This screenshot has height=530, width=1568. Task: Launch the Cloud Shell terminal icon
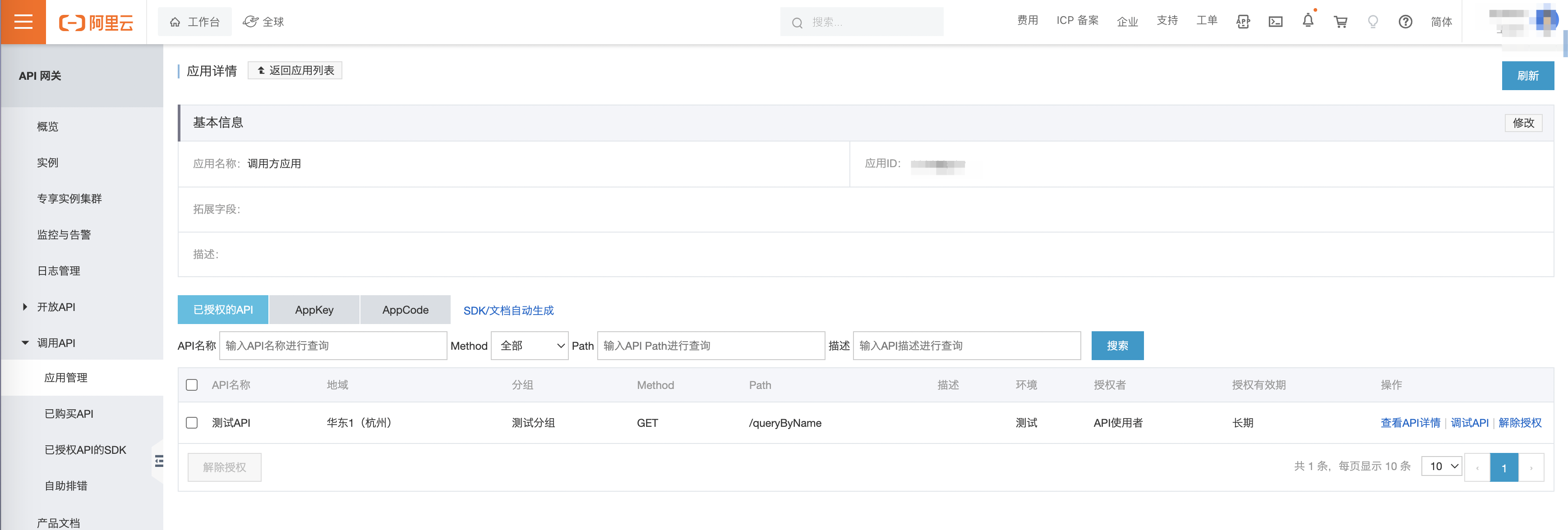(x=1275, y=22)
